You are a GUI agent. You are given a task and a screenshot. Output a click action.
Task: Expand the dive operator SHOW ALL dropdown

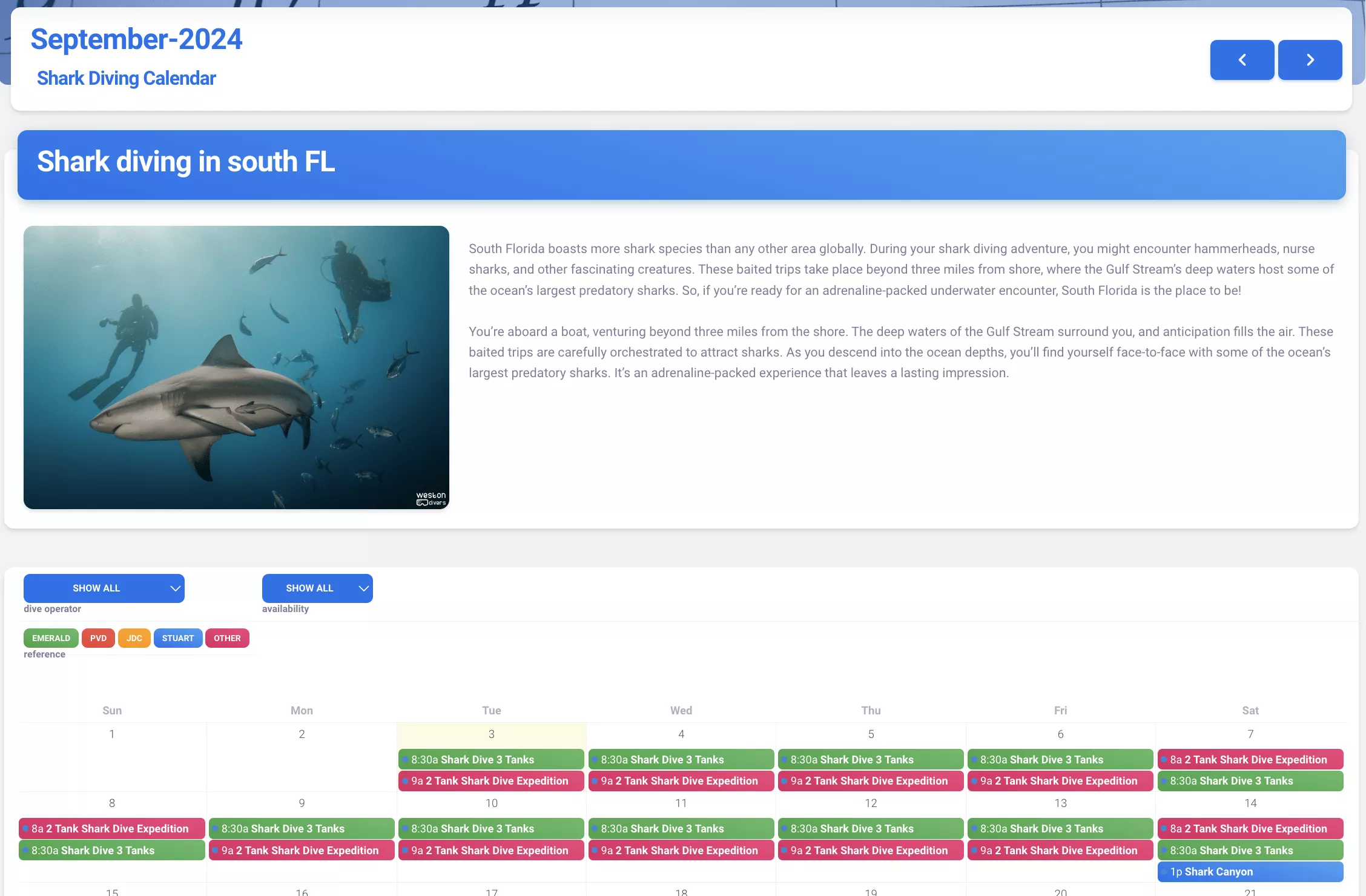pyautogui.click(x=104, y=588)
